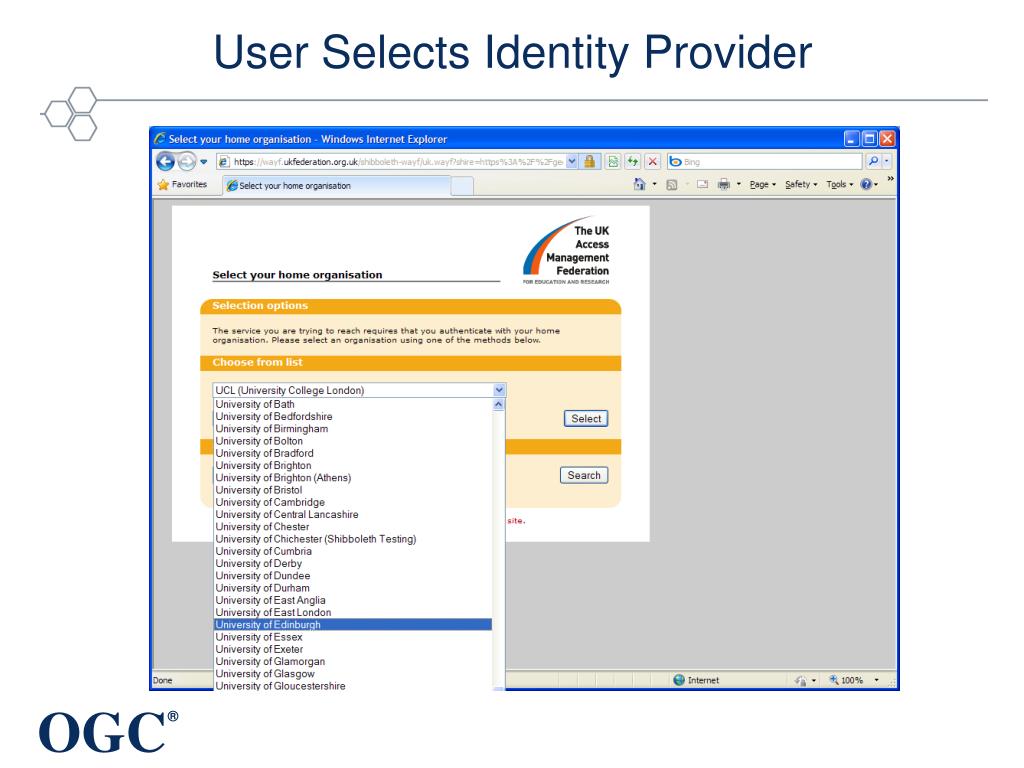Choose University of Durham from list
Viewport: 1024px width, 768px height.
coord(353,588)
